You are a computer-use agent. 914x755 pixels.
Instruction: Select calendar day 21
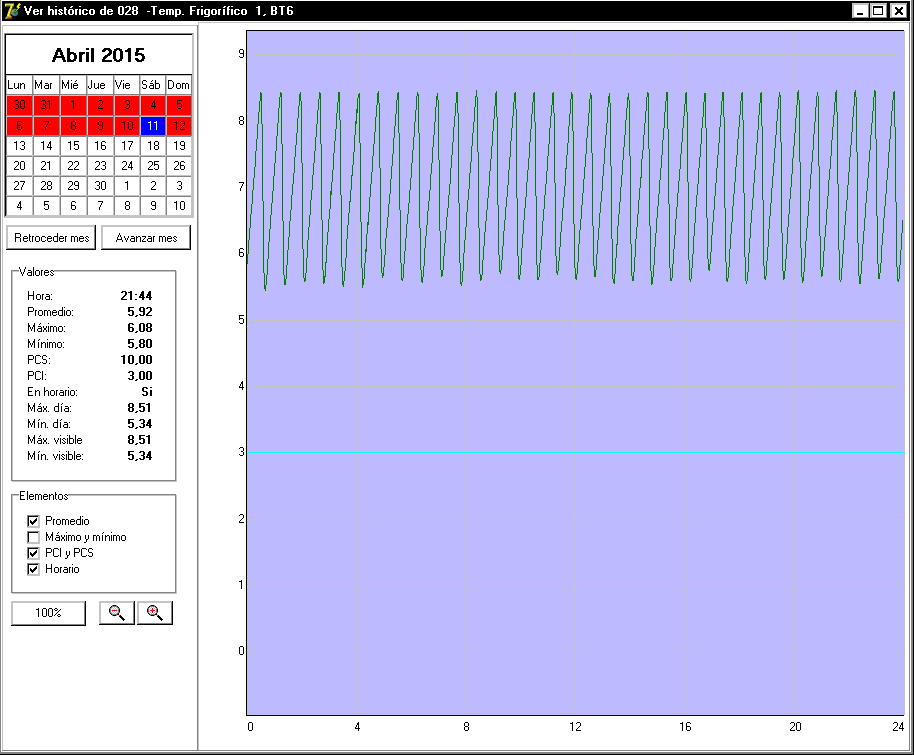pyautogui.click(x=46, y=166)
